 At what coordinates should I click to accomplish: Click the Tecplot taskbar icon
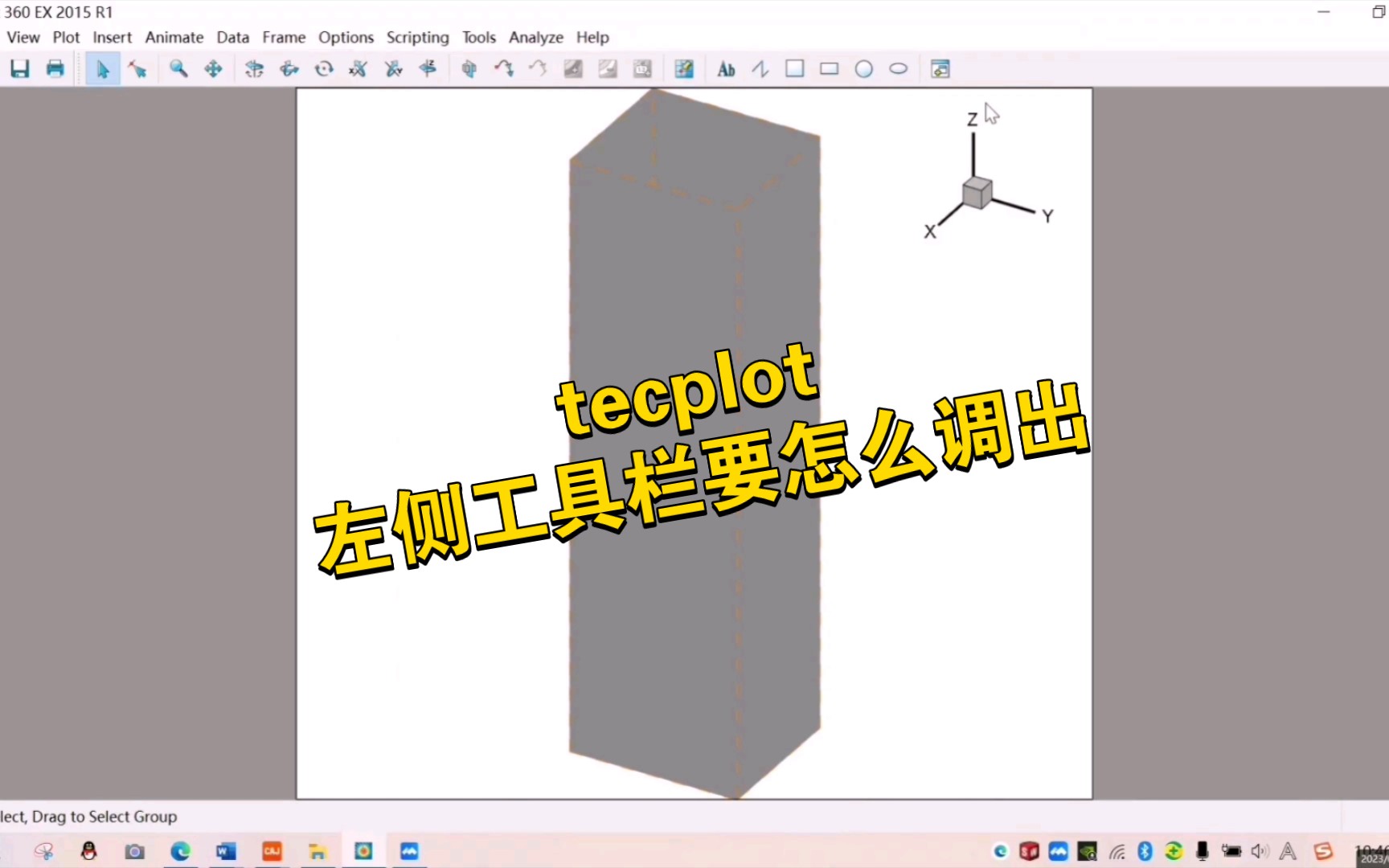click(x=363, y=851)
